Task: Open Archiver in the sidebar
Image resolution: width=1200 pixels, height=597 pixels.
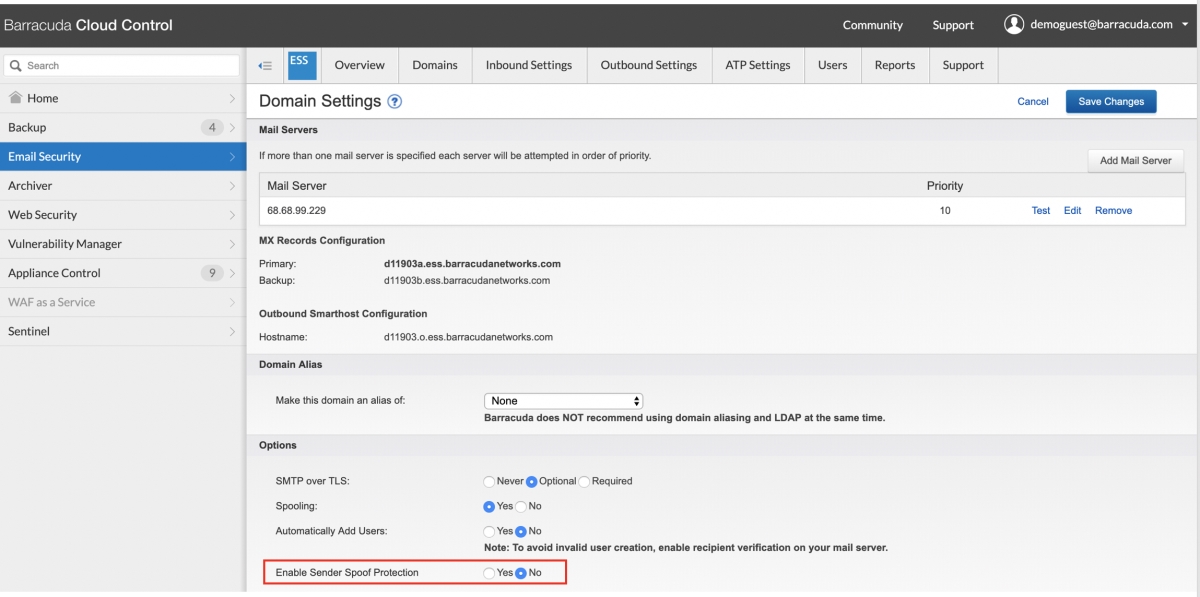Action: [x=120, y=185]
